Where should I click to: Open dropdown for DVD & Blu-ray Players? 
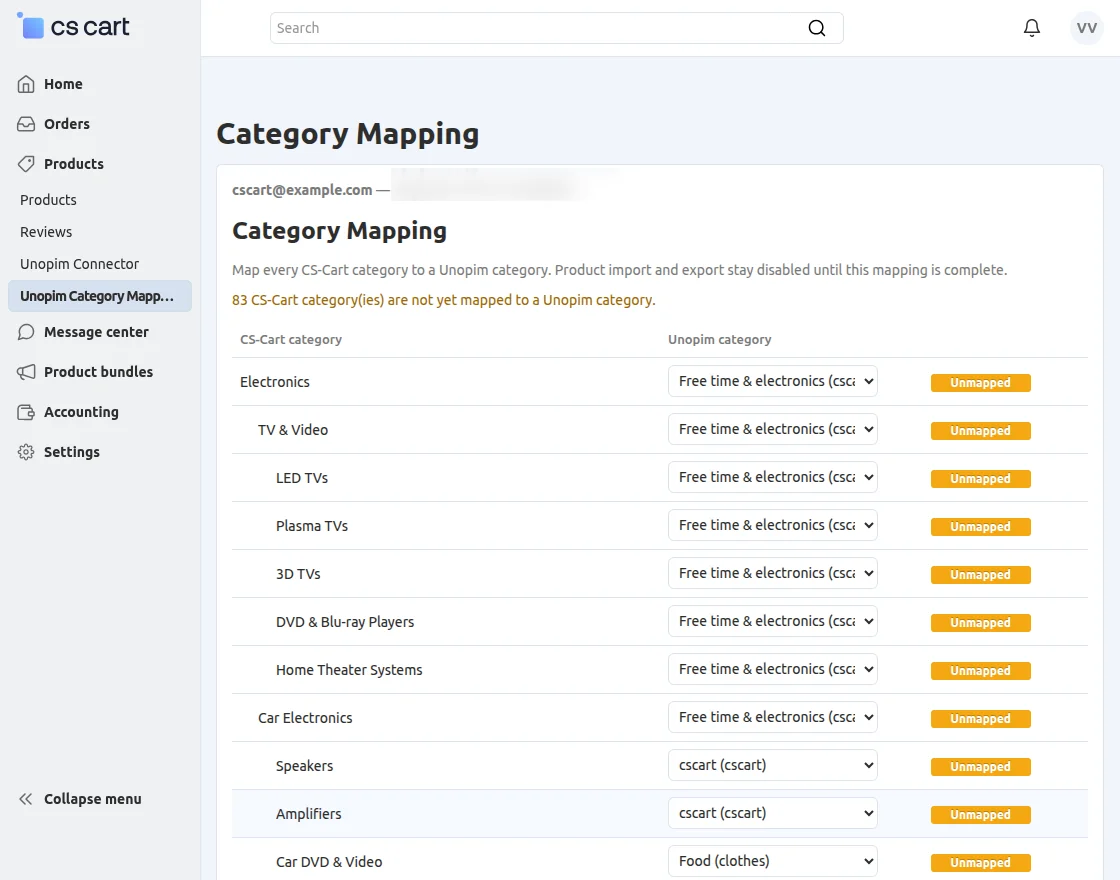(773, 621)
